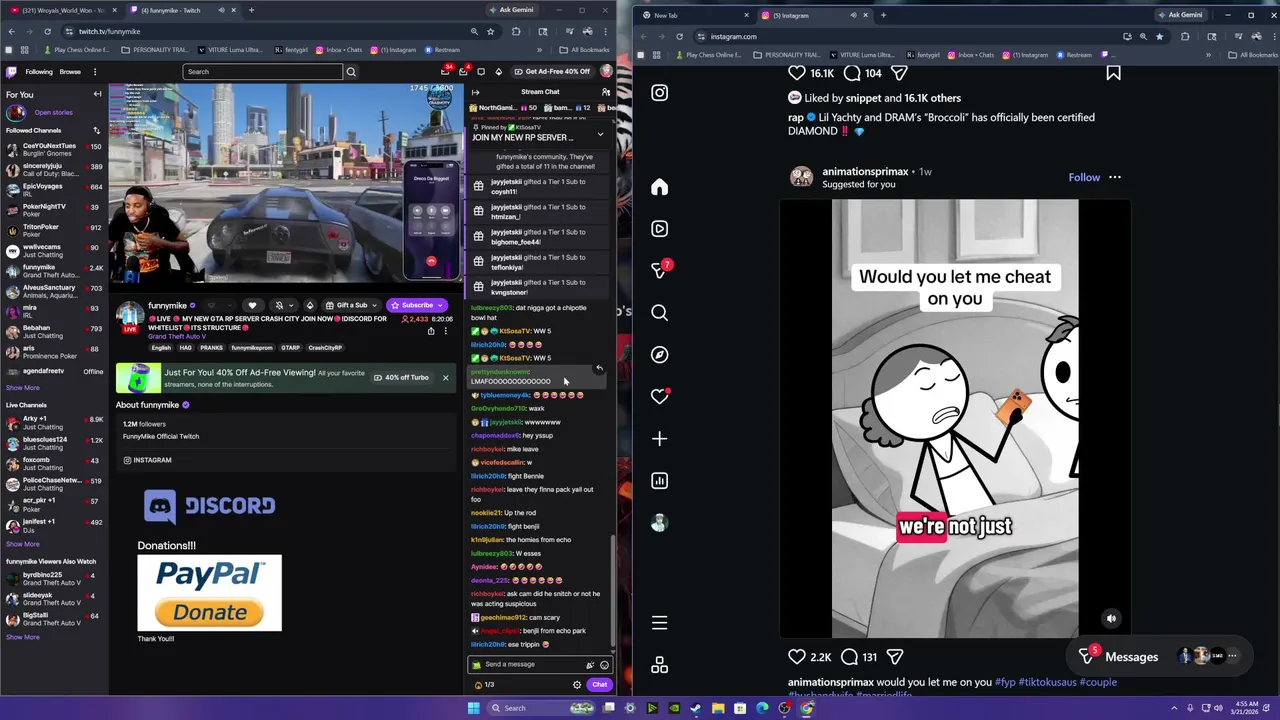Screen dimensions: 1280x720
Task: Open the Subscribe button dropdown arrow
Action: pyautogui.click(x=441, y=305)
